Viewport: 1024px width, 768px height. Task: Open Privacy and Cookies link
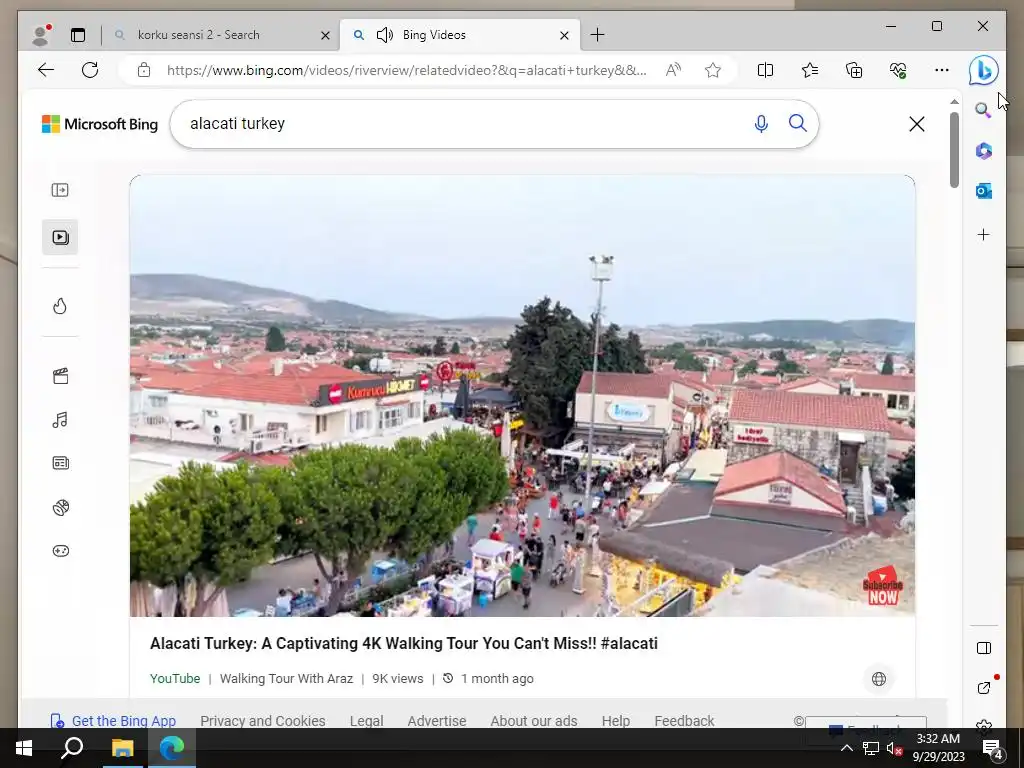pyautogui.click(x=263, y=721)
